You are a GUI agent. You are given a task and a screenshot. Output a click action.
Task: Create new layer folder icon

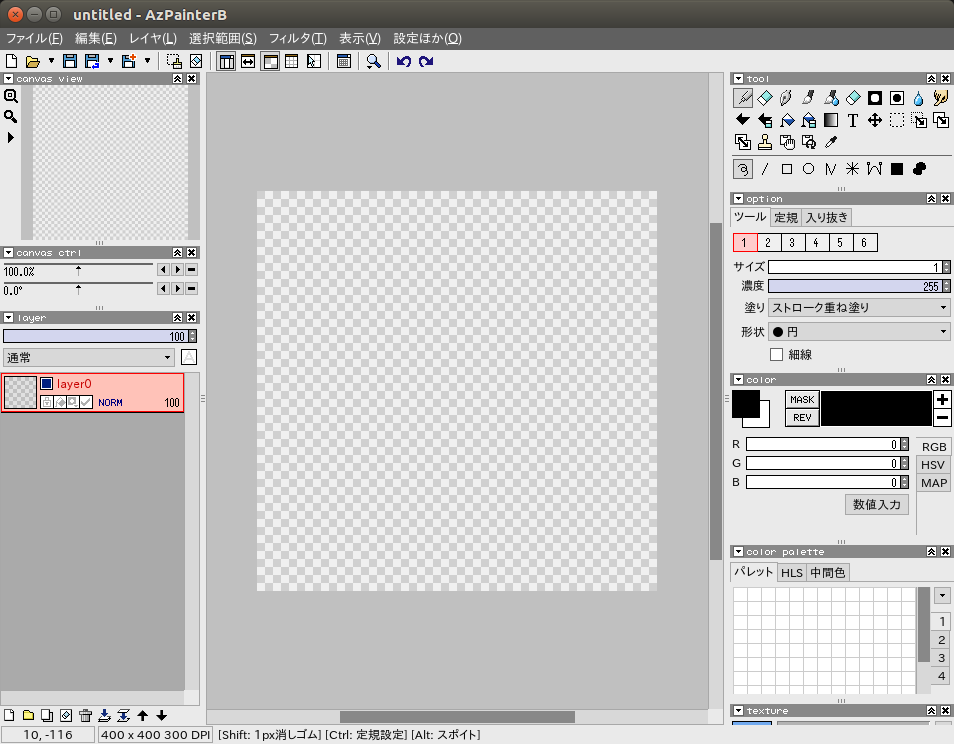[28, 715]
